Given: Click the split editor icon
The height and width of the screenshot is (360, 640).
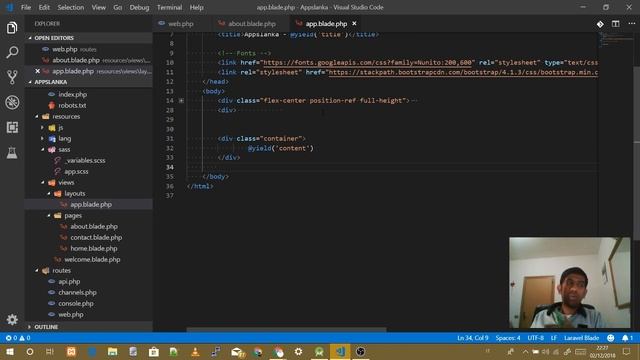Looking at the screenshot, I should [x=615, y=24].
